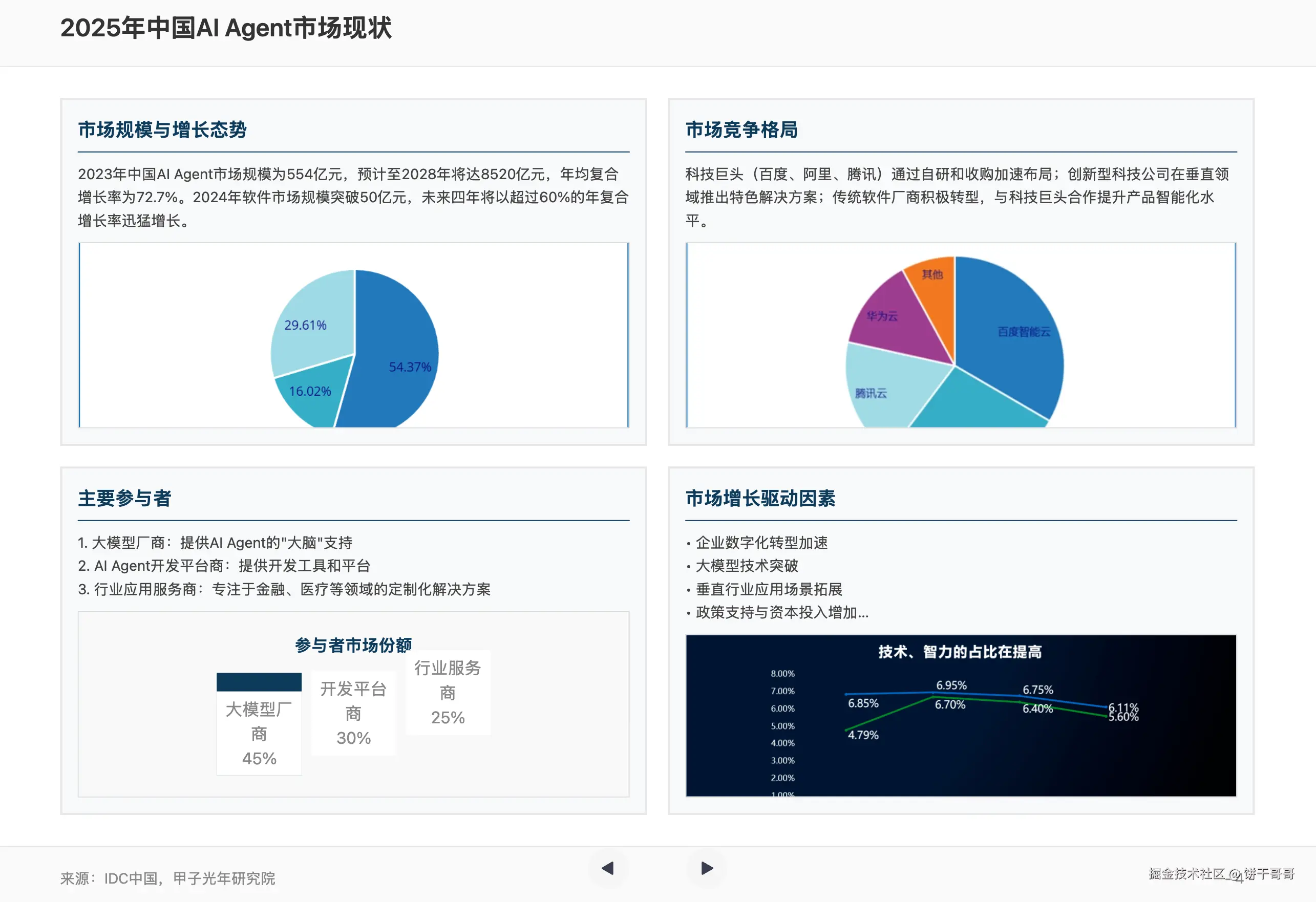The height and width of the screenshot is (902, 1316).
Task: Click the 市场规模与增长态势 heading
Action: pos(162,130)
